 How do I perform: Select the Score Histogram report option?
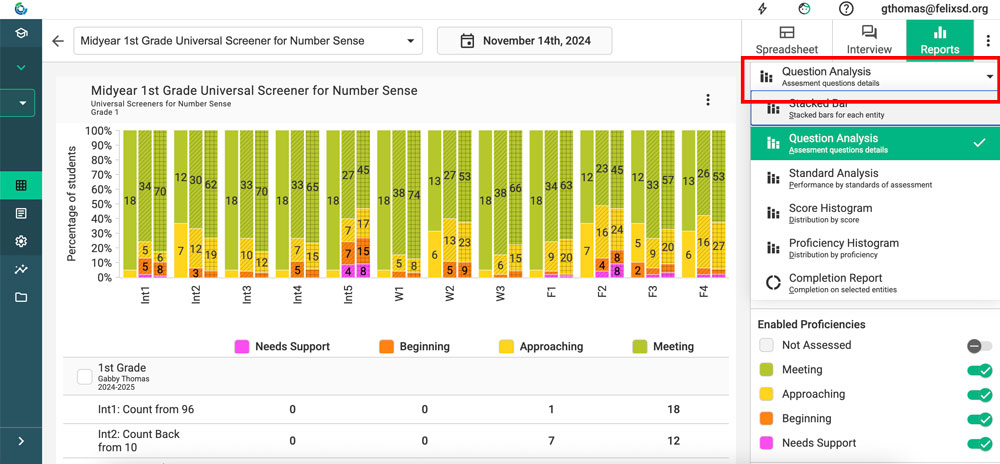pos(830,212)
